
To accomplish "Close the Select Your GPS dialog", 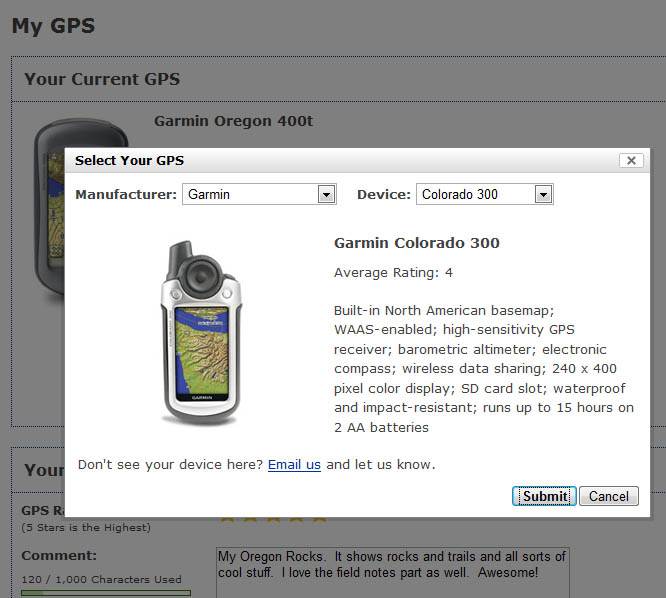I will (631, 161).
